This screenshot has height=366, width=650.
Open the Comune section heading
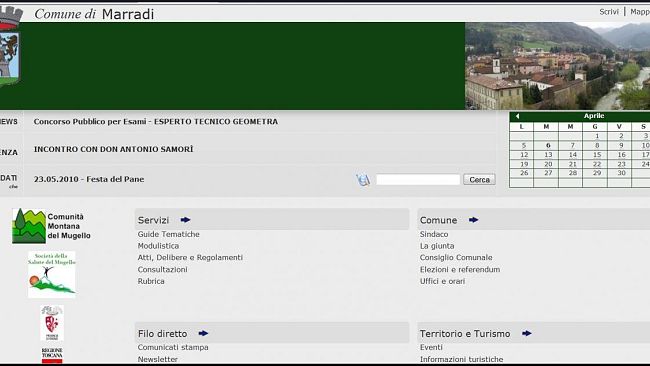[x=438, y=220]
